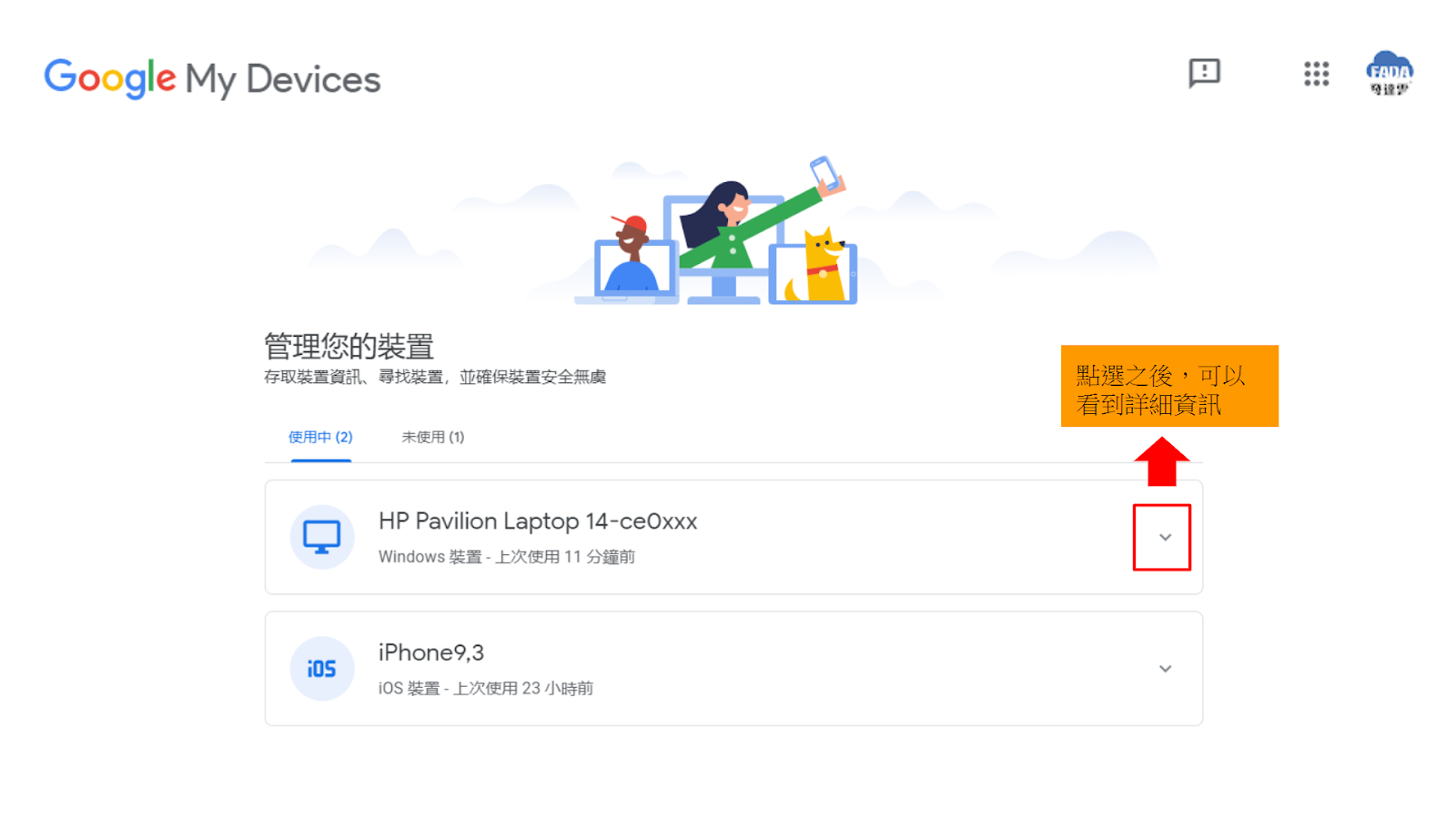Click the My Devices header text
This screenshot has width=1456, height=819.
[283, 80]
